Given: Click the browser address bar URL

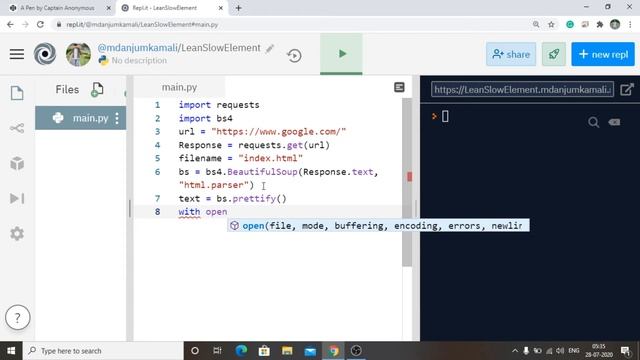Looking at the screenshot, I should [142, 24].
